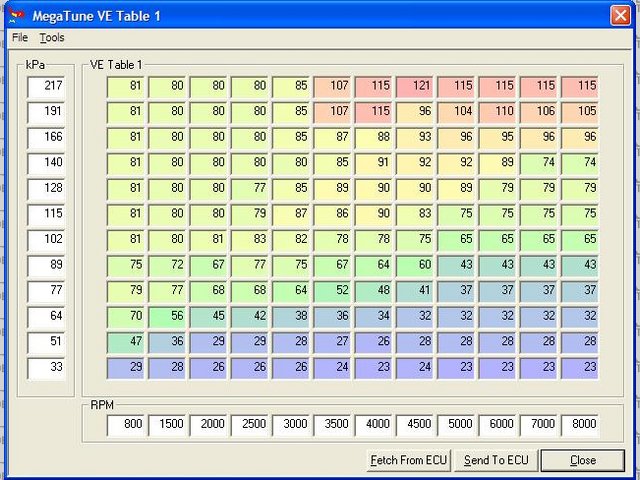Click the 2500 RPM bin field
640x480 pixels.
tap(250, 425)
